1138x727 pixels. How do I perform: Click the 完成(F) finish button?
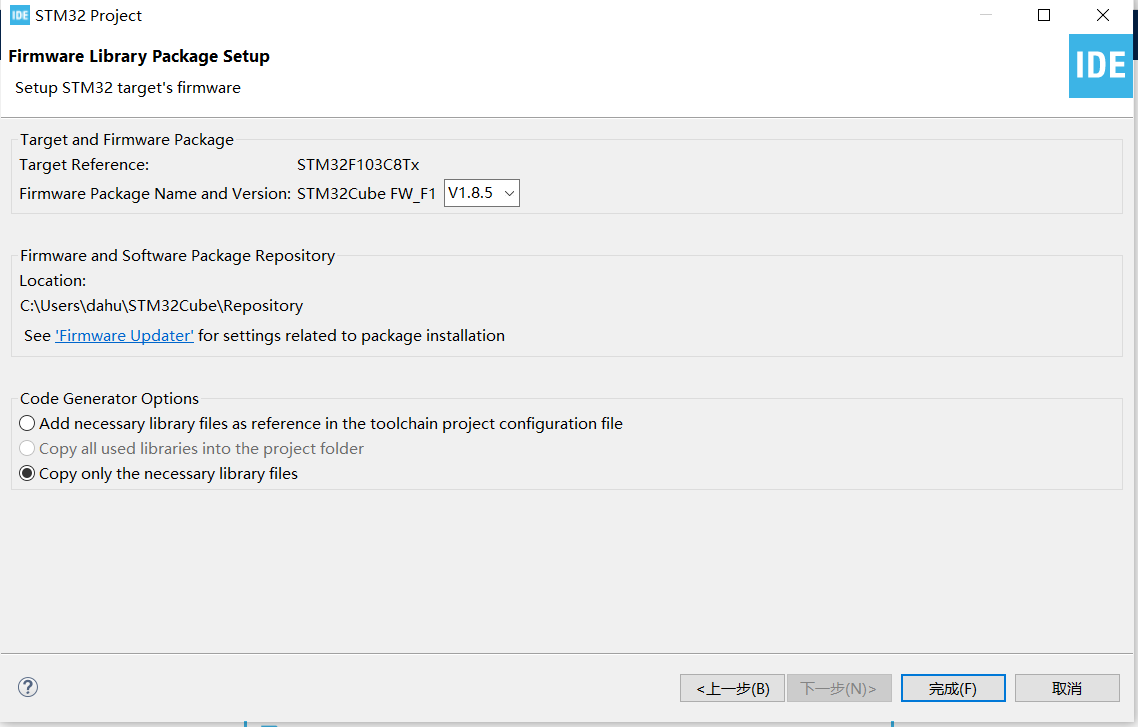tap(953, 689)
